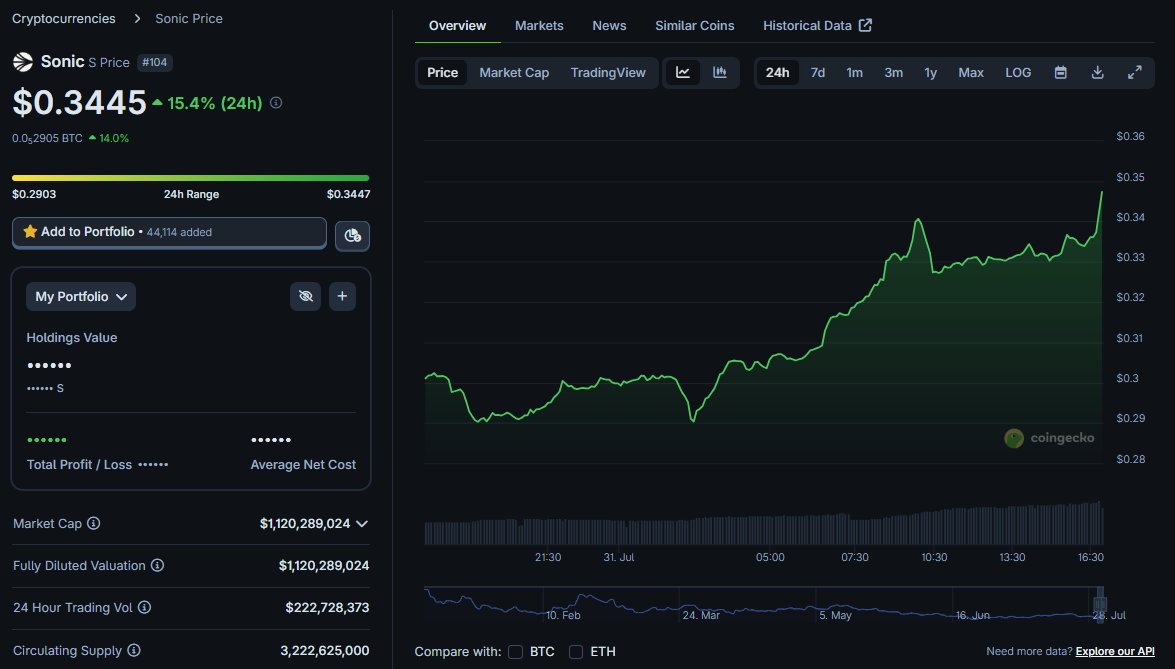Viewport: 1175px width, 669px height.
Task: Click the star icon in Add to Portfolio
Action: click(x=30, y=231)
